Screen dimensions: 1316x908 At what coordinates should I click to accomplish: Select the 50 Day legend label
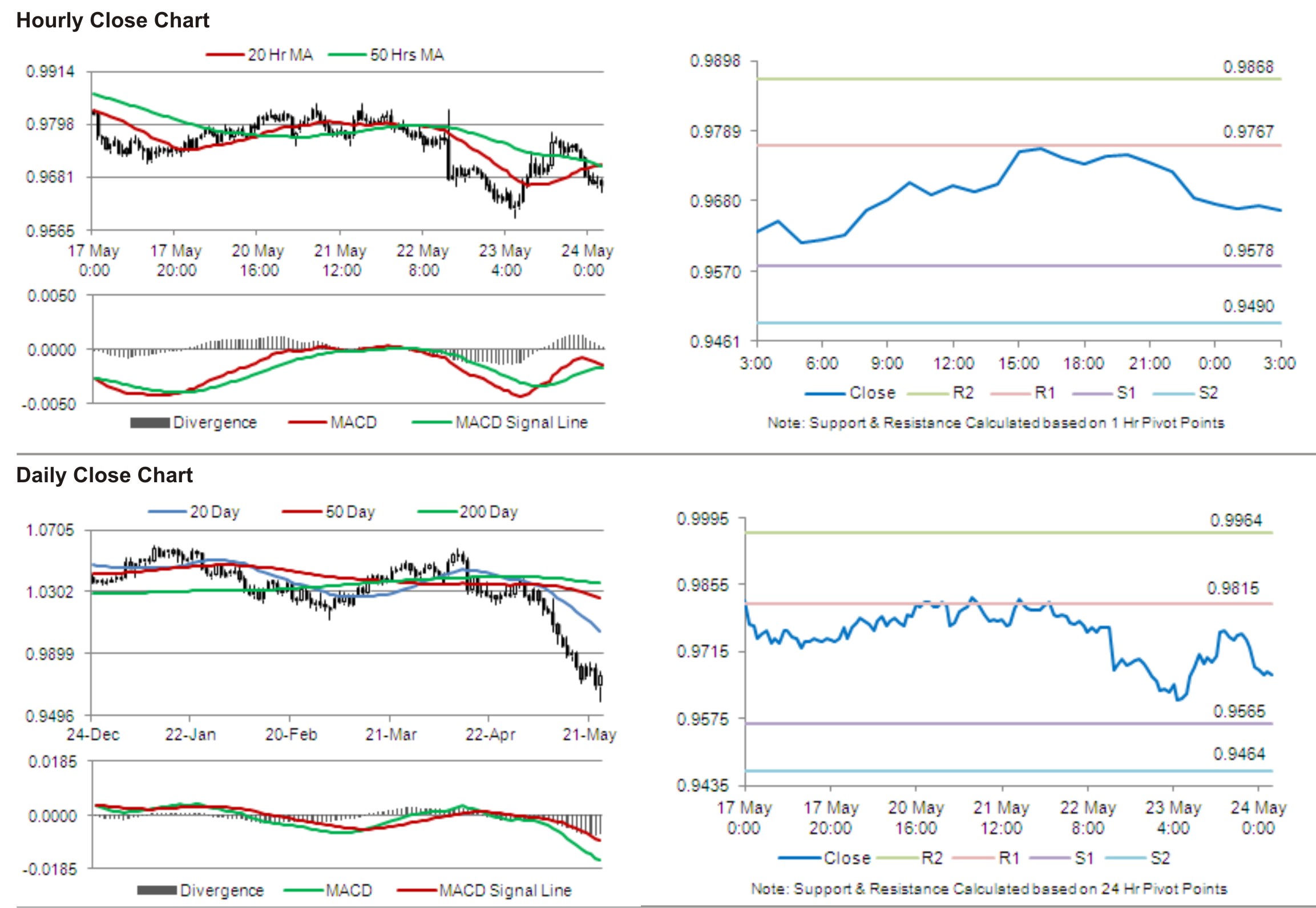pos(350,511)
